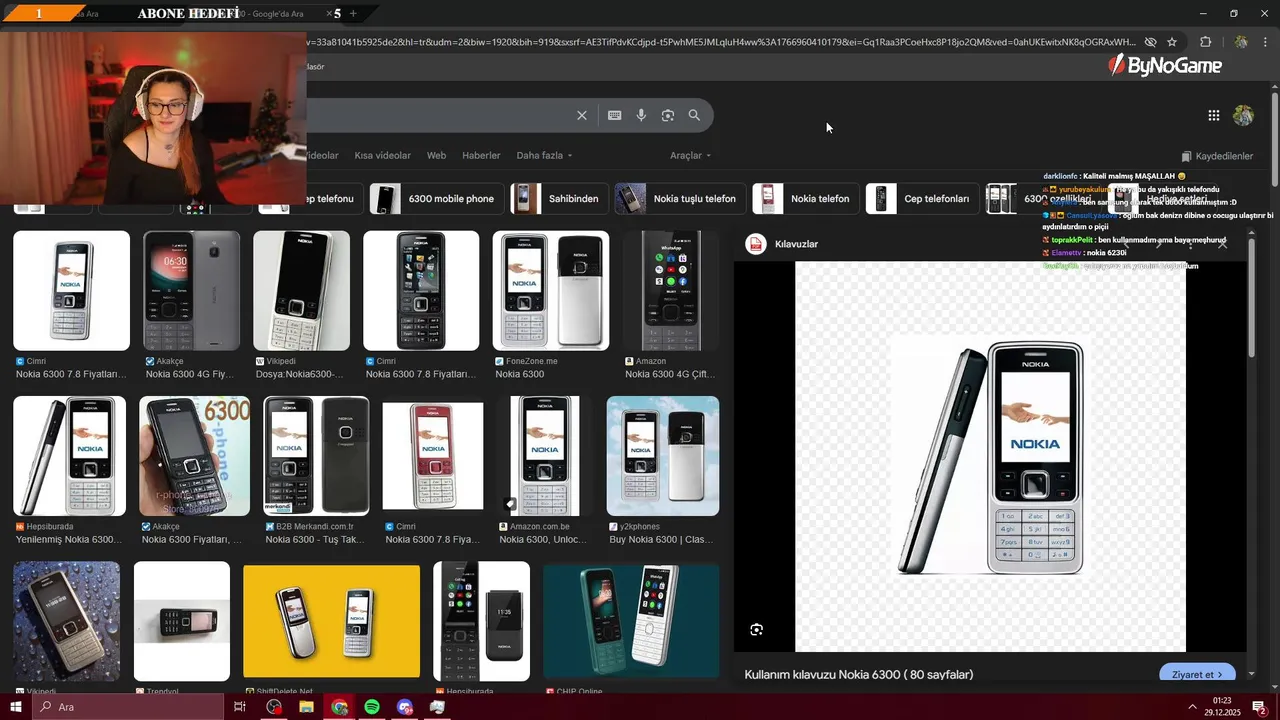Expand the Daha fazla dropdown
The width and height of the screenshot is (1280, 720).
pyautogui.click(x=544, y=156)
